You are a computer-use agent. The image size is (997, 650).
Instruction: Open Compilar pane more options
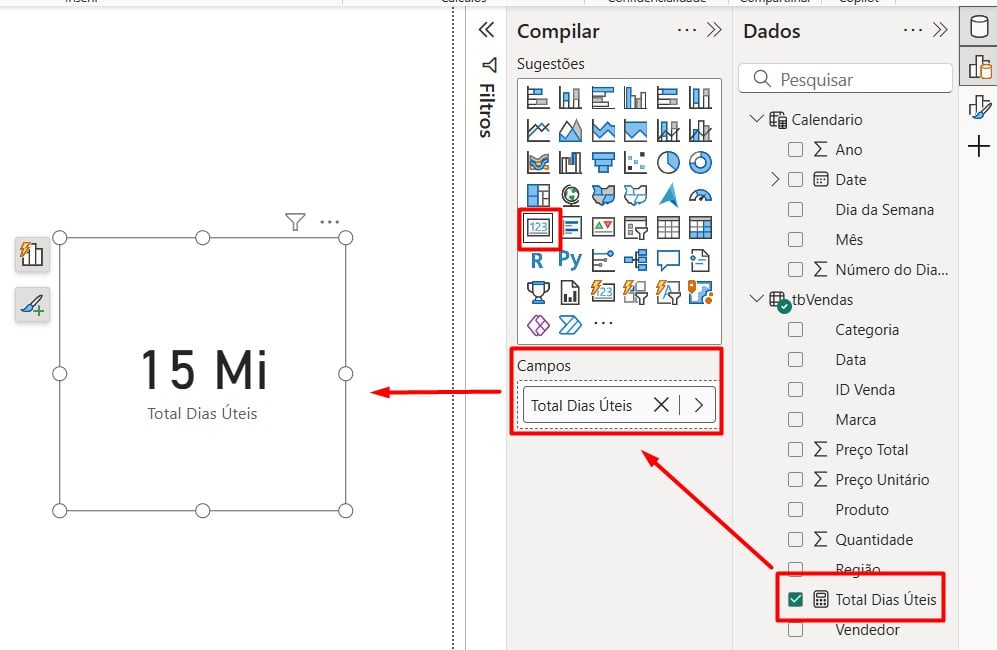coord(687,30)
